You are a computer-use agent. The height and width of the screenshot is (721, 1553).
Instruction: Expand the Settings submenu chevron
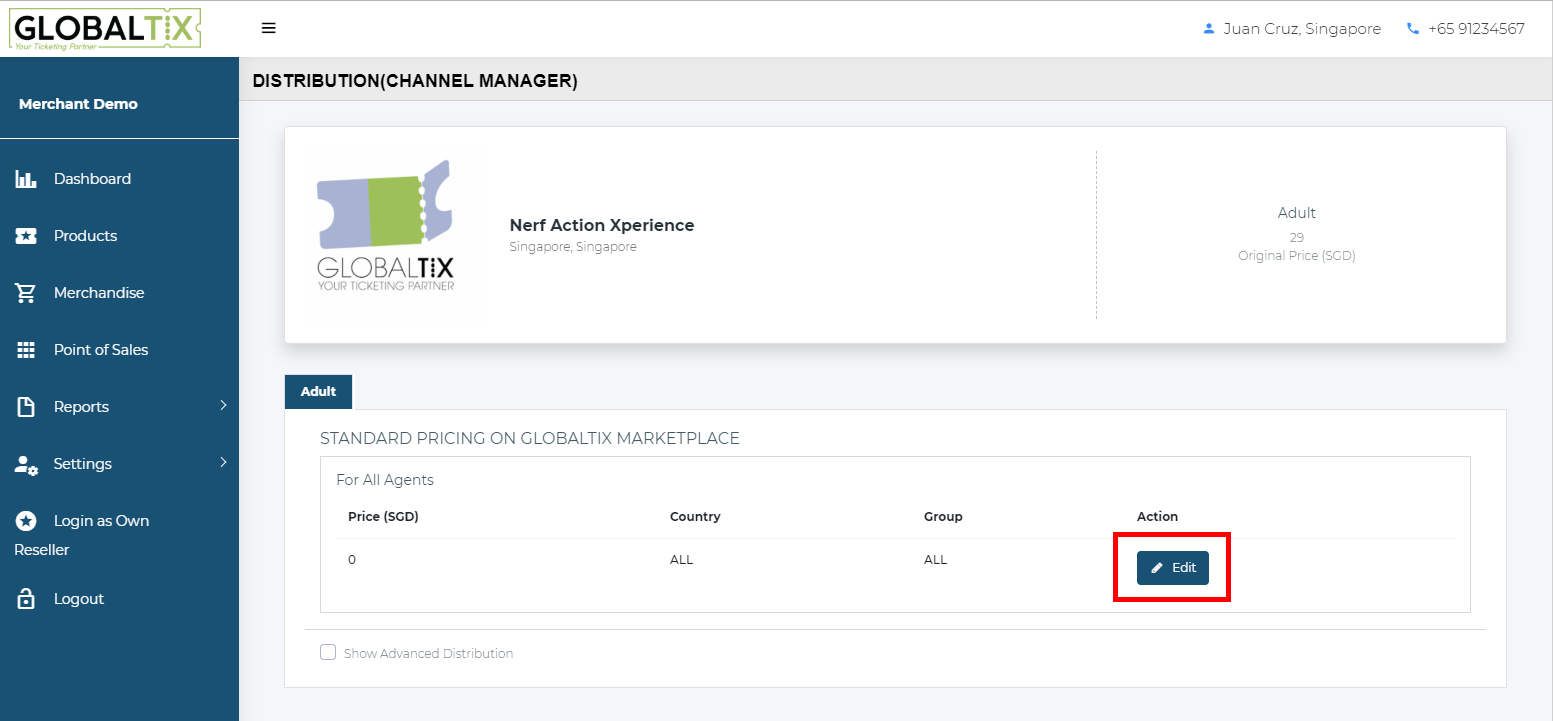[223, 462]
